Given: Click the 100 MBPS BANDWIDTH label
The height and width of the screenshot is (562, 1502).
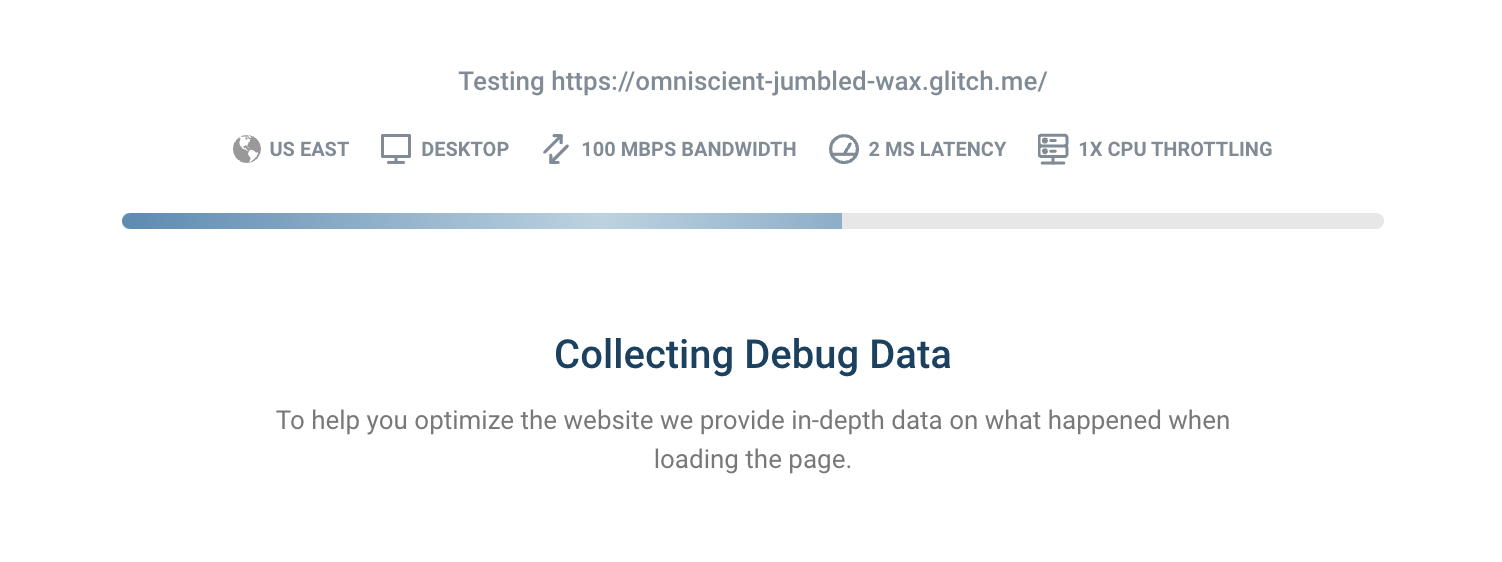Looking at the screenshot, I should [x=688, y=150].
